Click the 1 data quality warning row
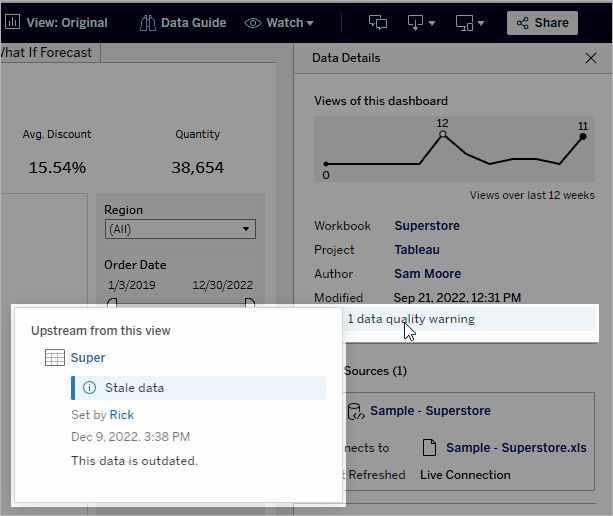This screenshot has height=516, width=613. [x=468, y=319]
